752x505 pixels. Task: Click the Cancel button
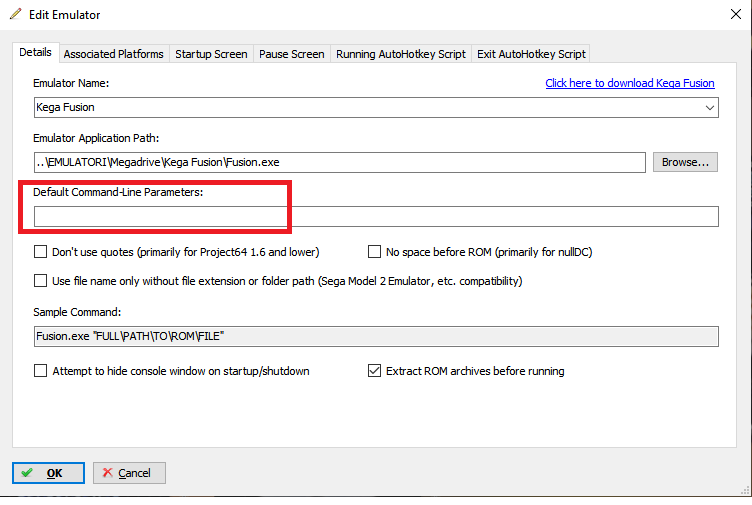129,473
